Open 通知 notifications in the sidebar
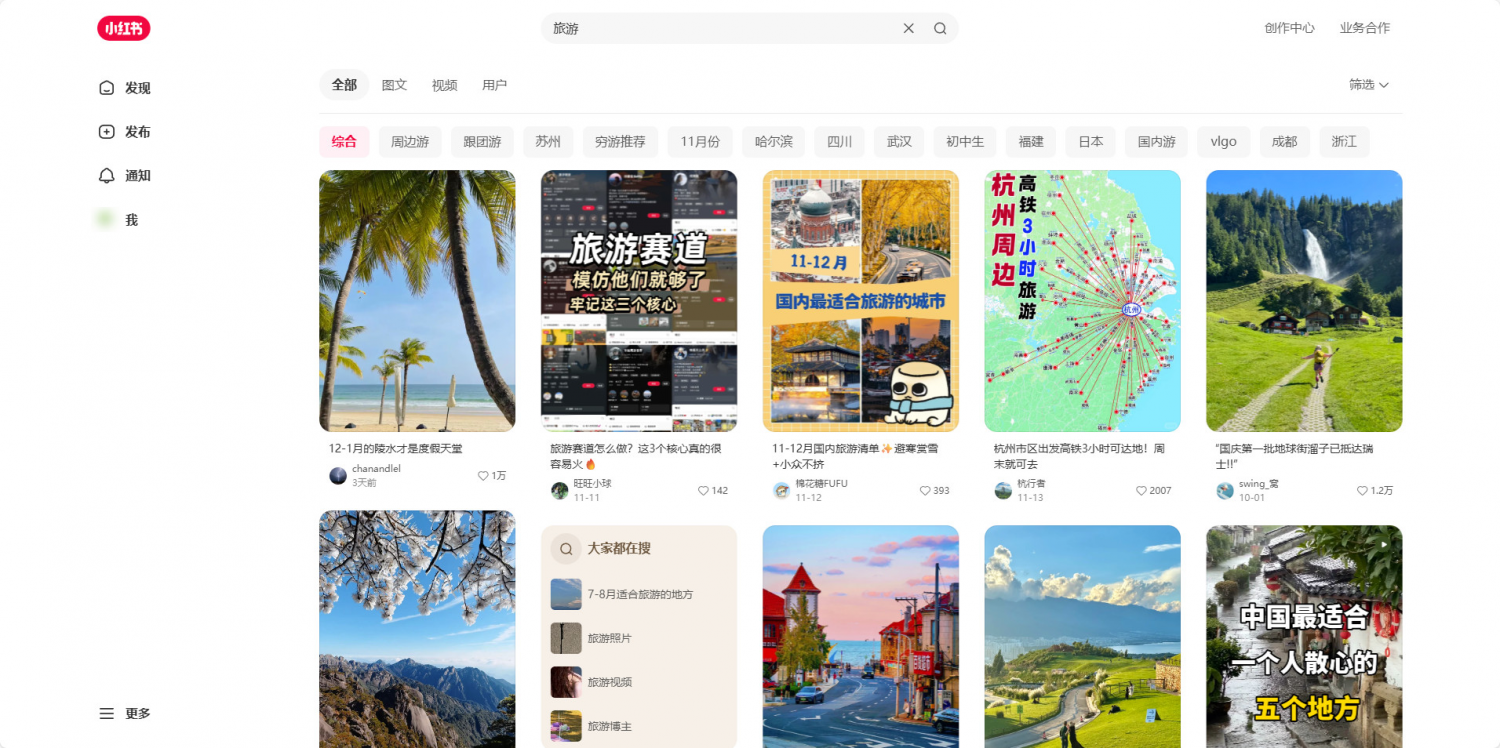The image size is (1500, 748). point(125,176)
